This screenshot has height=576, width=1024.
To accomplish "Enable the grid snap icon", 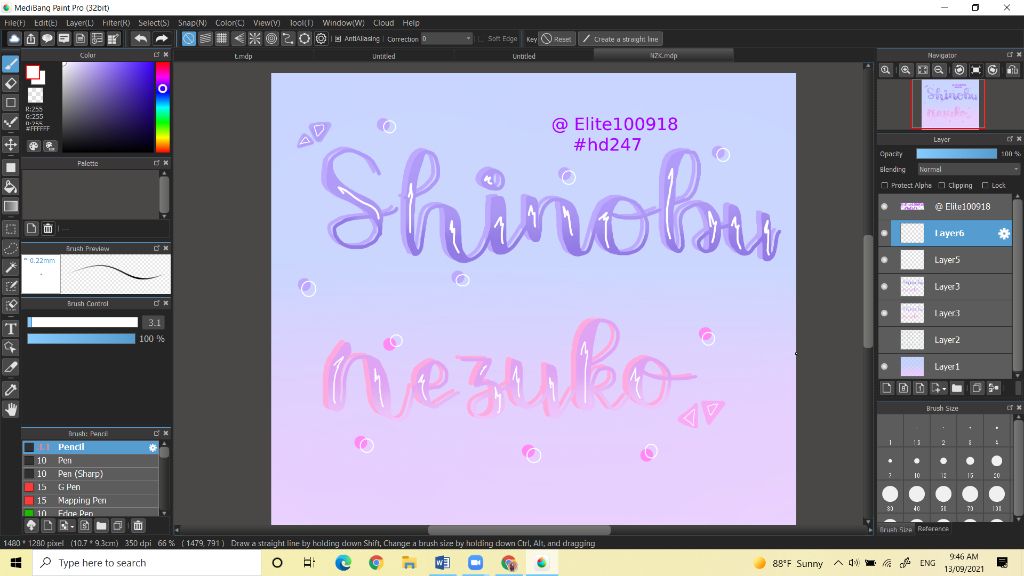I will pos(221,39).
